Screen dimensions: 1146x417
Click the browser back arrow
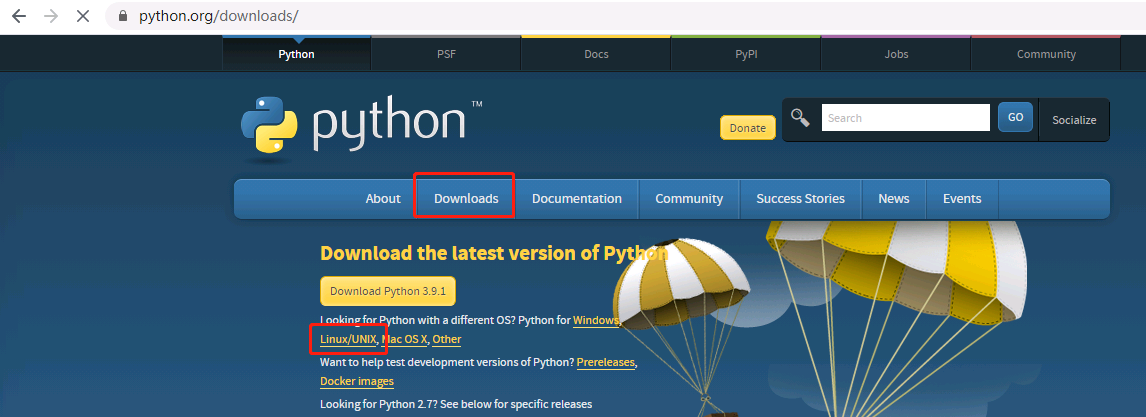19,16
